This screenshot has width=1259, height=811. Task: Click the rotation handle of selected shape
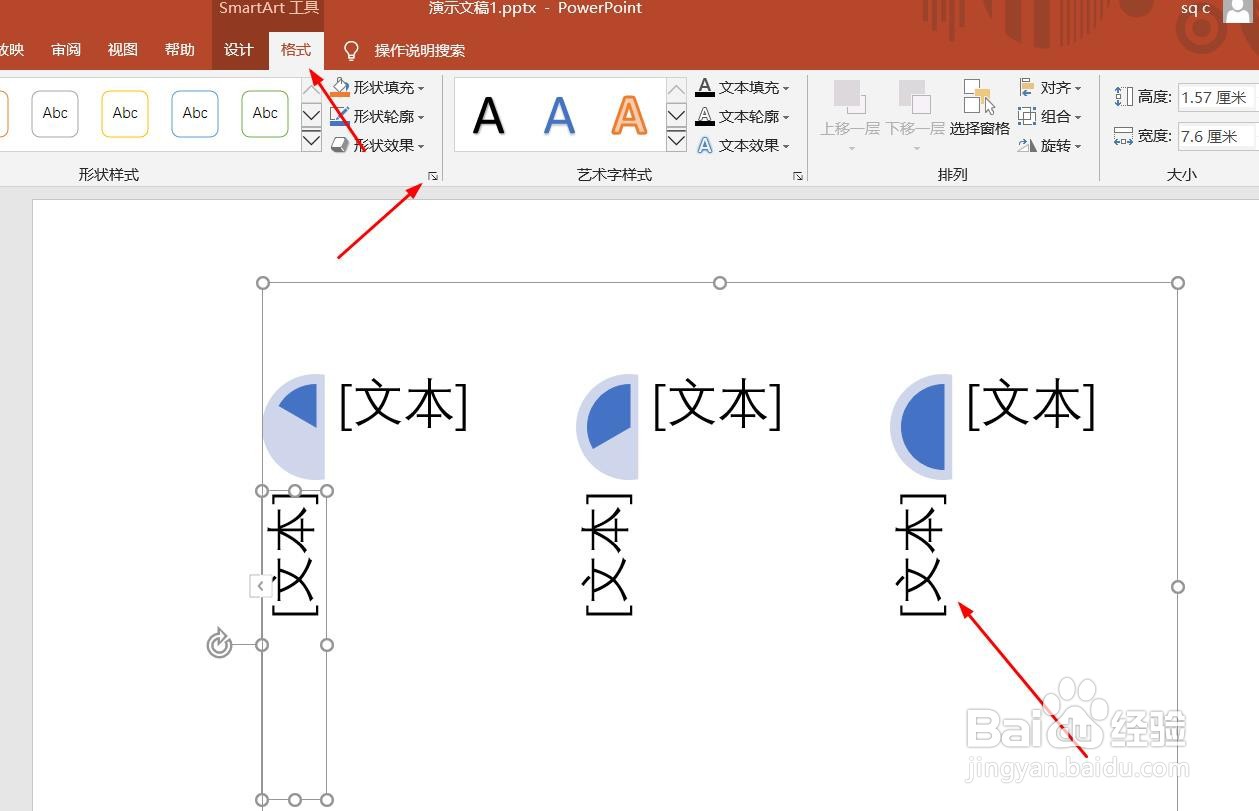(219, 644)
